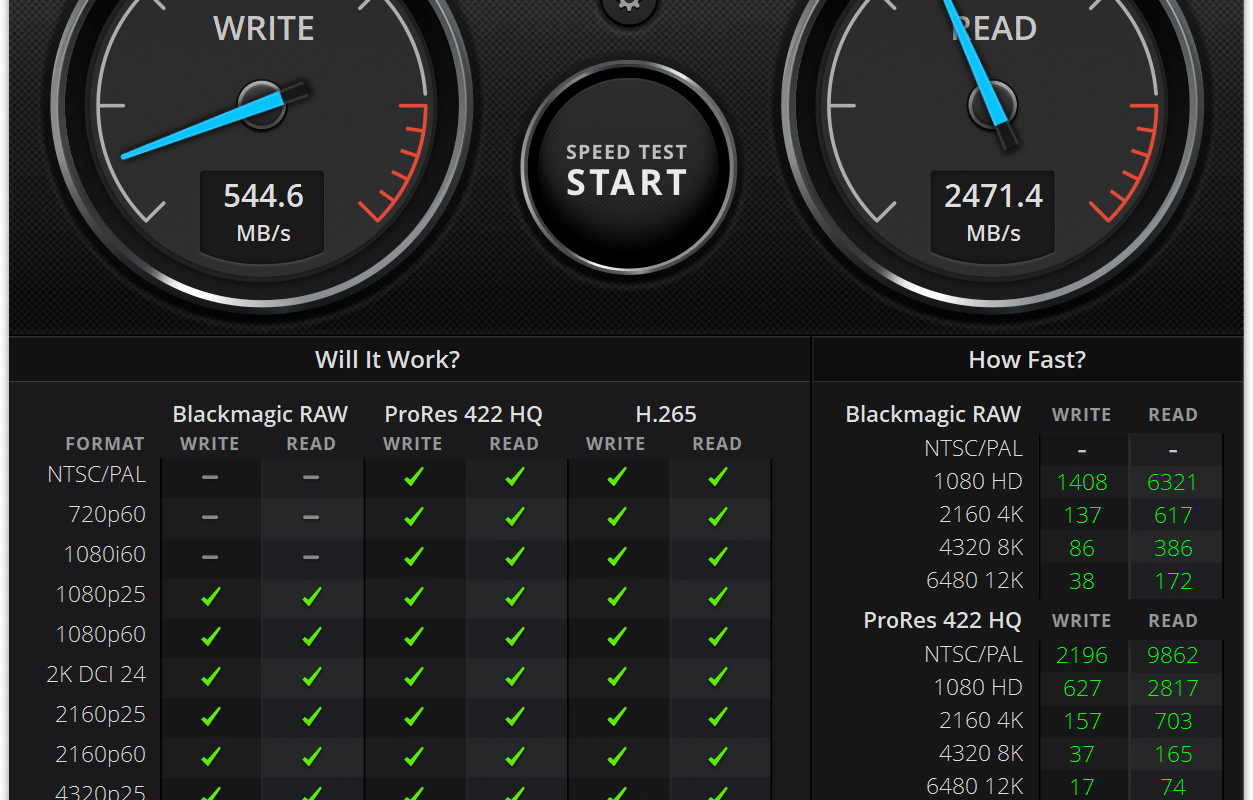
Task: Click the 1080p60 format row label
Action: [100, 635]
